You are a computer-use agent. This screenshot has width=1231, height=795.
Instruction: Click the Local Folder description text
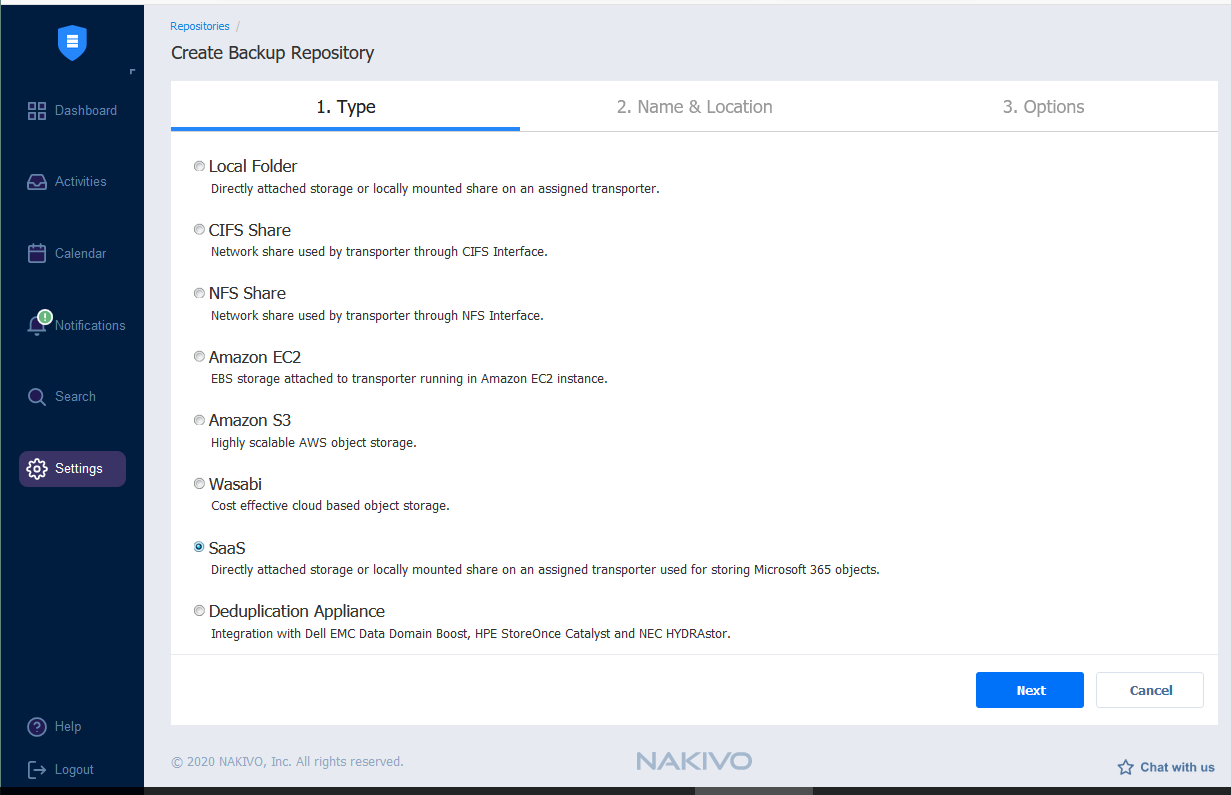tap(435, 188)
